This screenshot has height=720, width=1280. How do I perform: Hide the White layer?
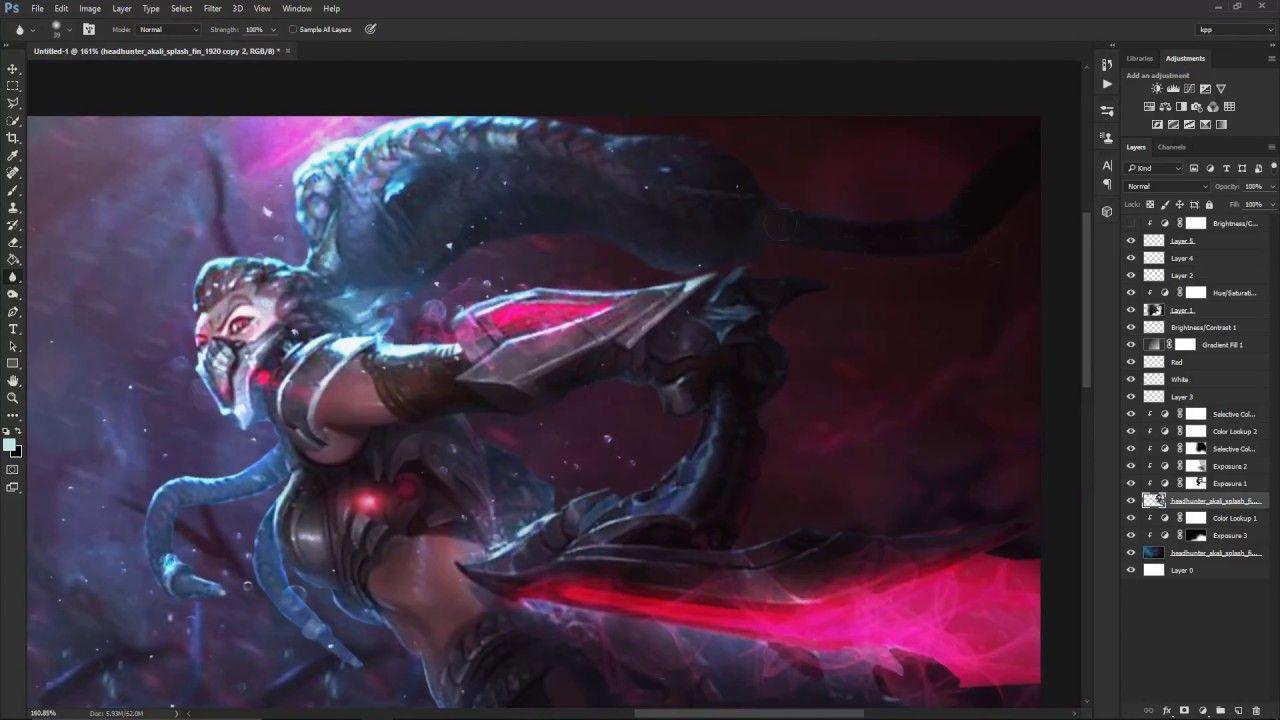tap(1131, 379)
